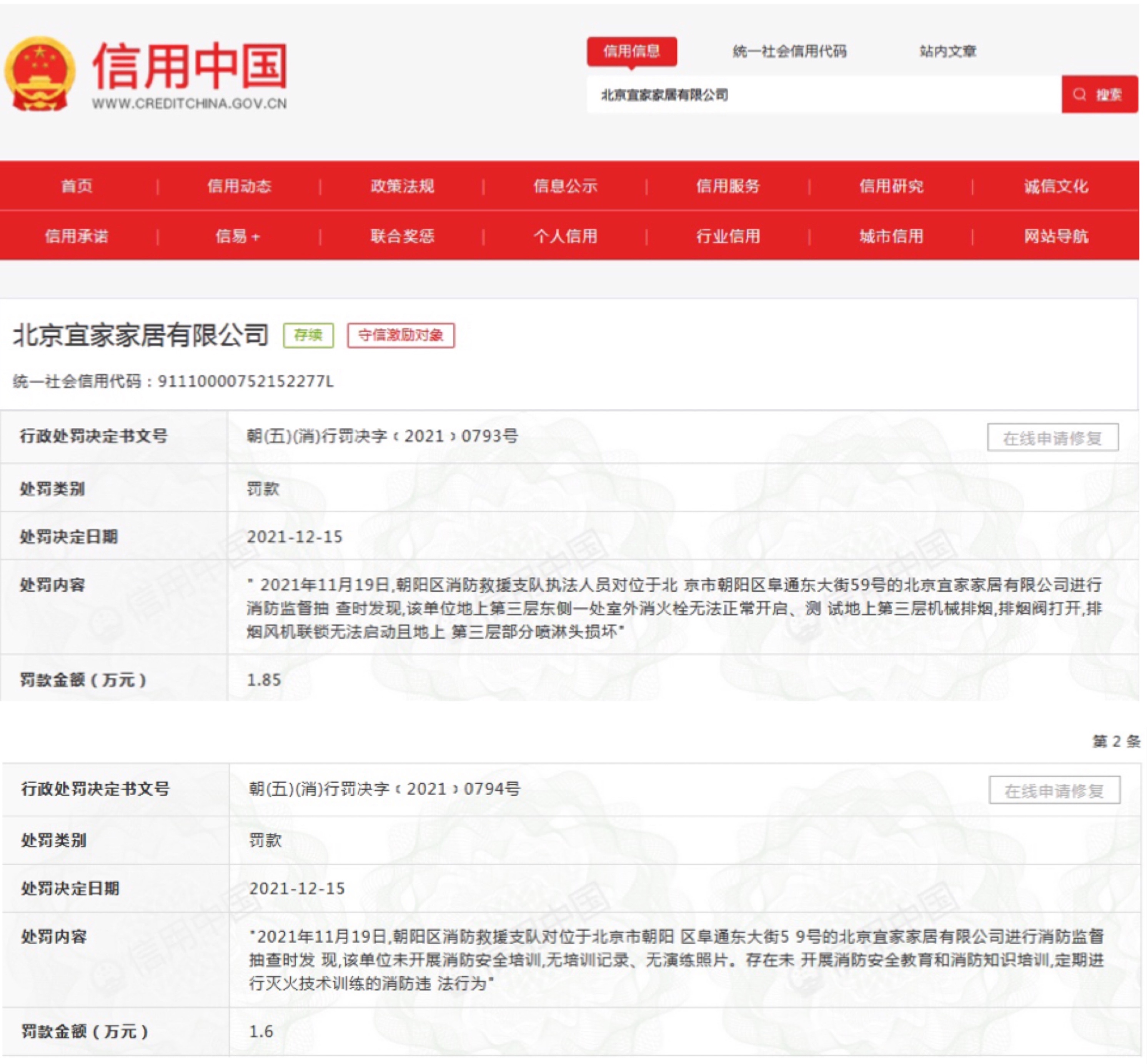Select the 站内文章 search tab
This screenshot has width=1147, height=1064.
[x=948, y=51]
